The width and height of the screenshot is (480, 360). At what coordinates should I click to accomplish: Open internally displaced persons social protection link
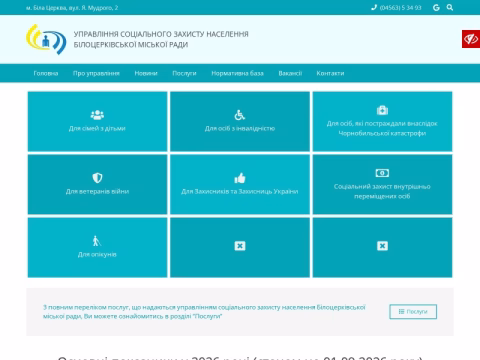coord(382,191)
